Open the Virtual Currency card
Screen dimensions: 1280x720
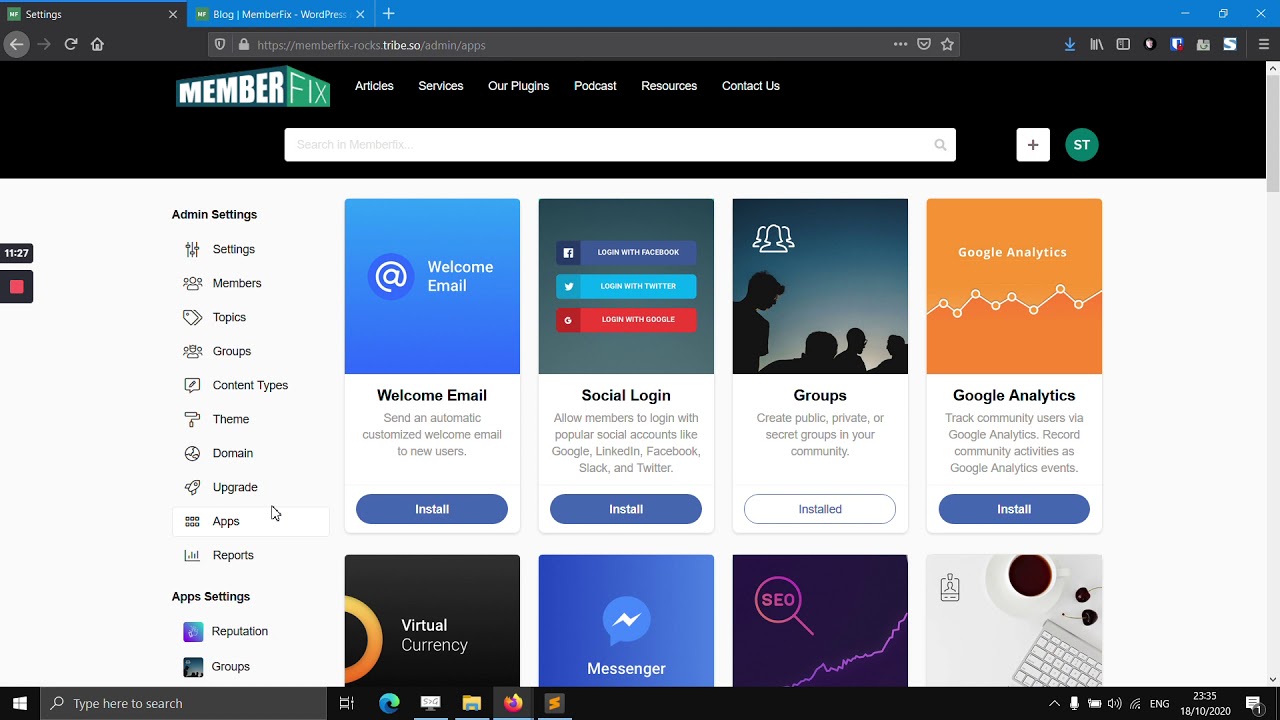[x=432, y=621]
